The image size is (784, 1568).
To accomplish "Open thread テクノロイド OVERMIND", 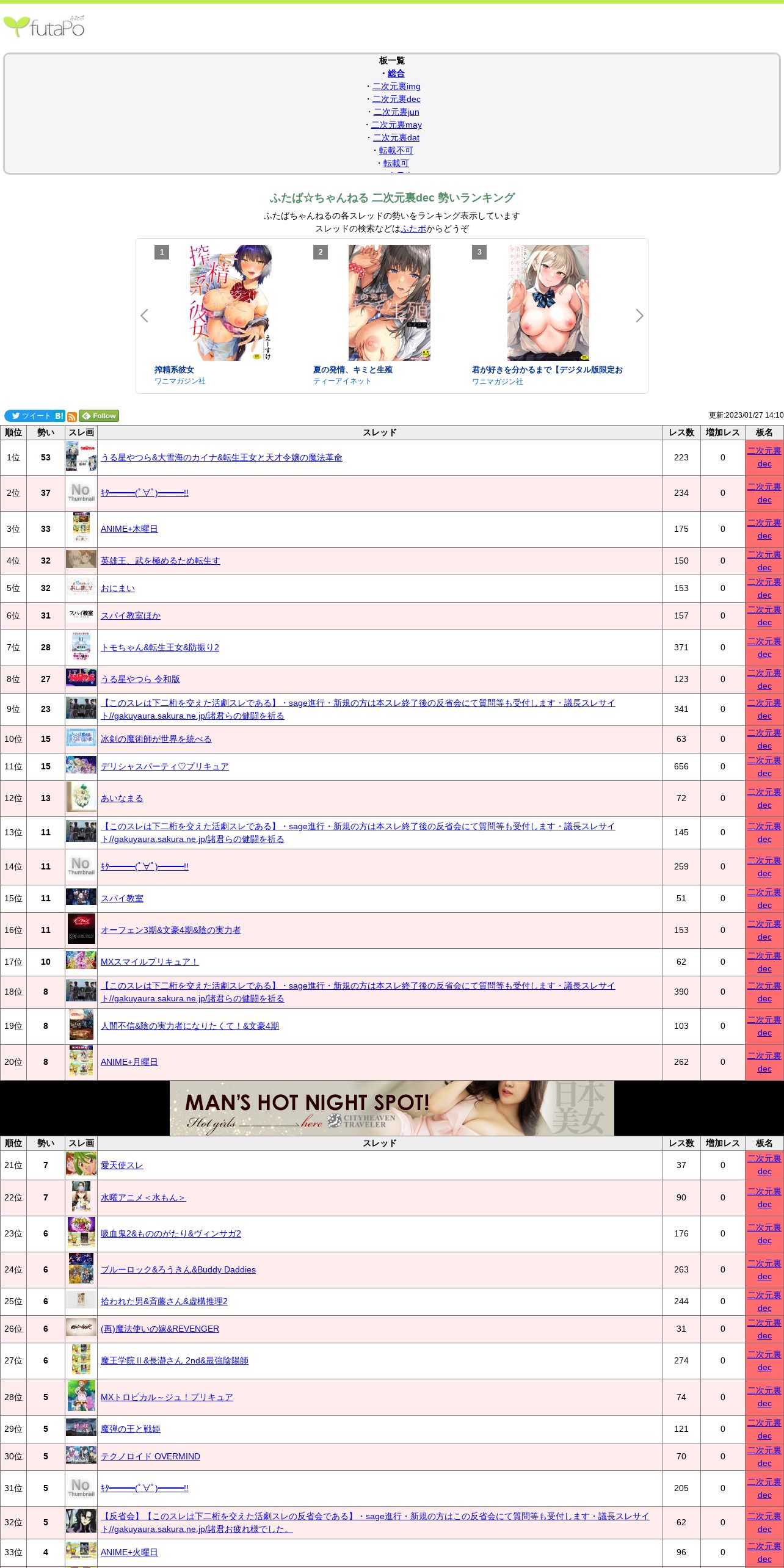I will click(x=150, y=1456).
